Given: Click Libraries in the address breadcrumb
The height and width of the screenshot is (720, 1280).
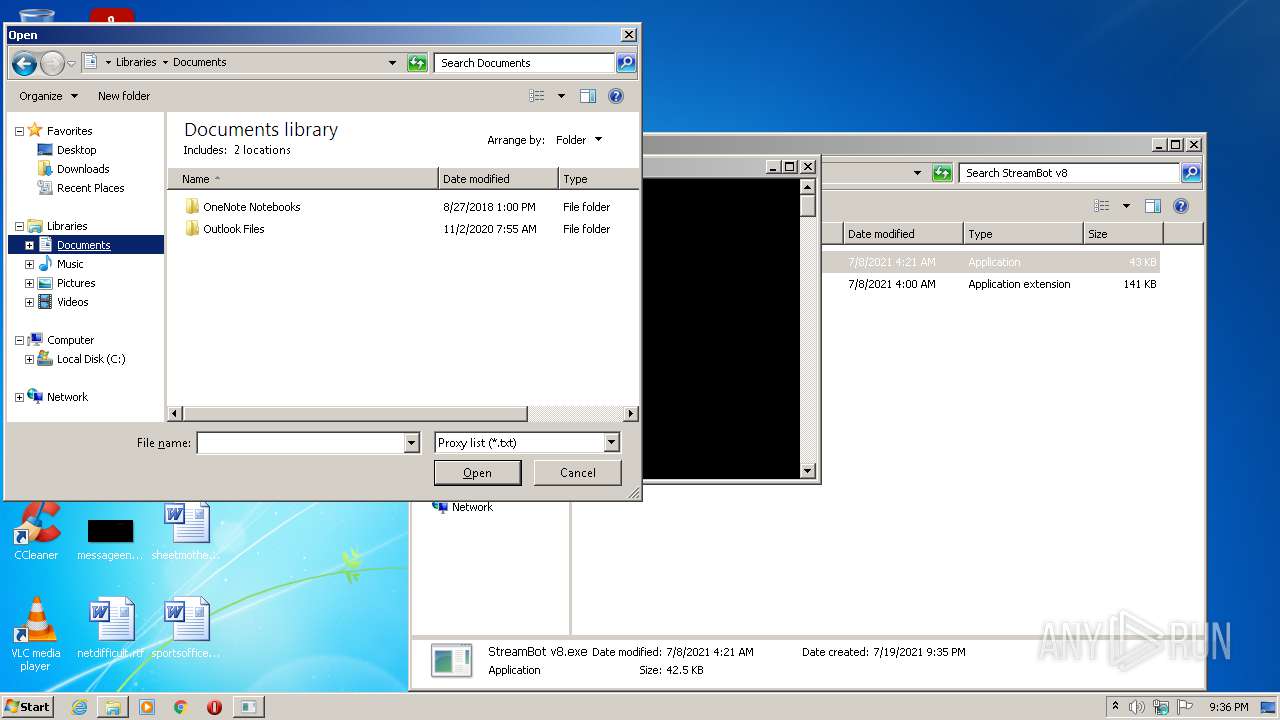Looking at the screenshot, I should click(x=136, y=62).
